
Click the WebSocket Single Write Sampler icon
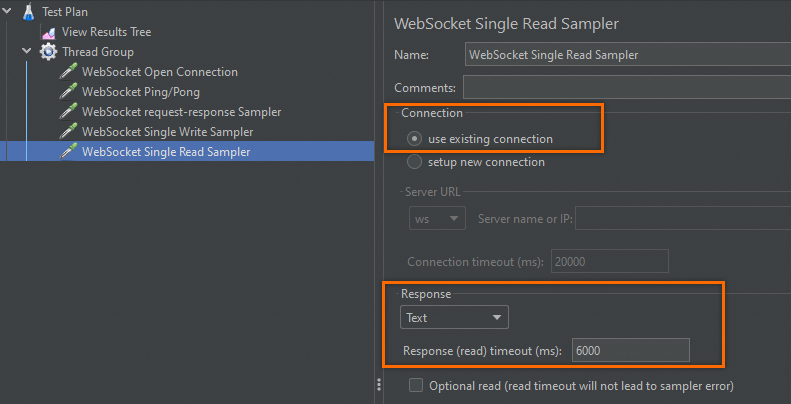click(x=68, y=132)
